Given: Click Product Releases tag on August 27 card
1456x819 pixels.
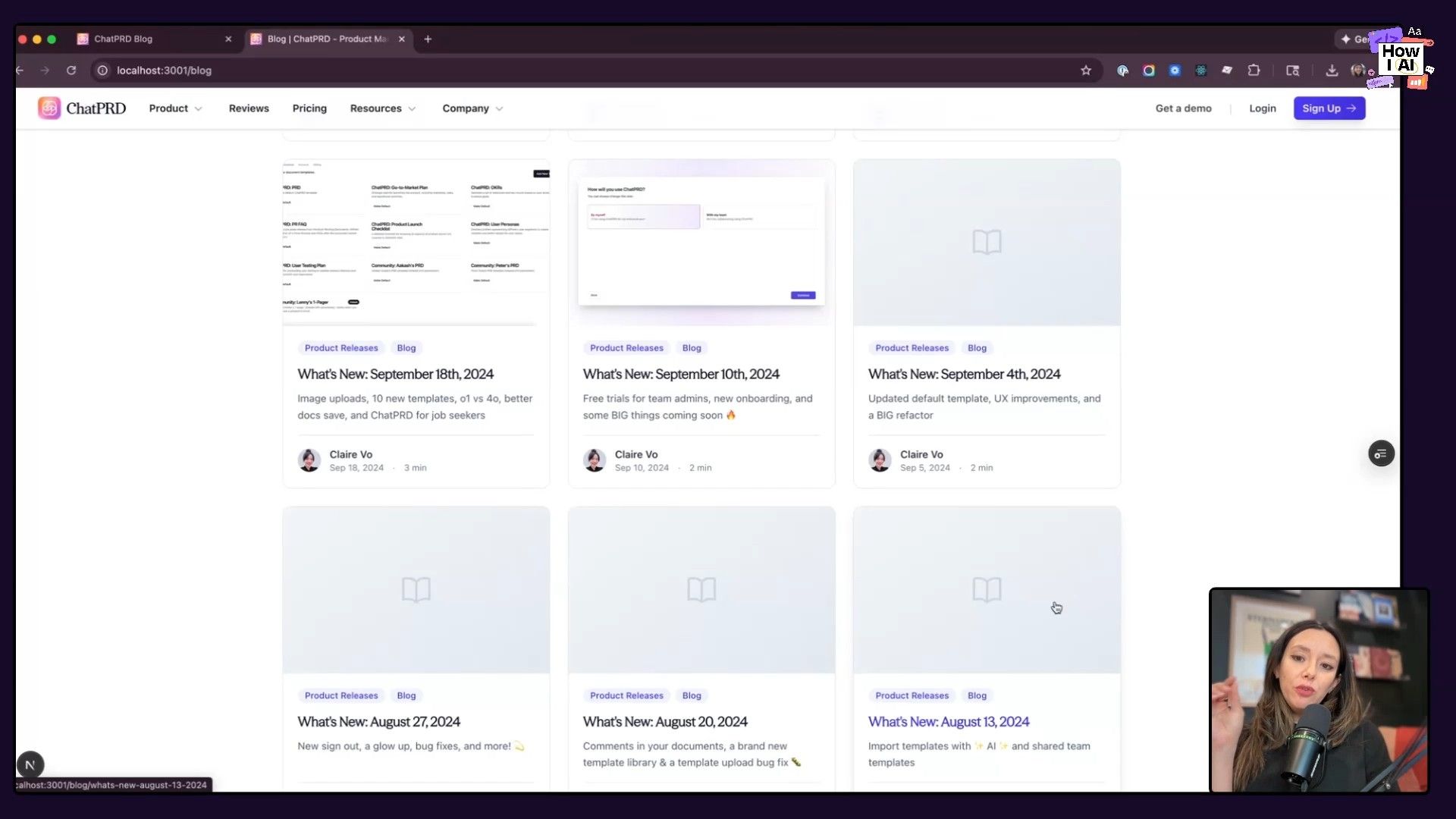Looking at the screenshot, I should [341, 695].
